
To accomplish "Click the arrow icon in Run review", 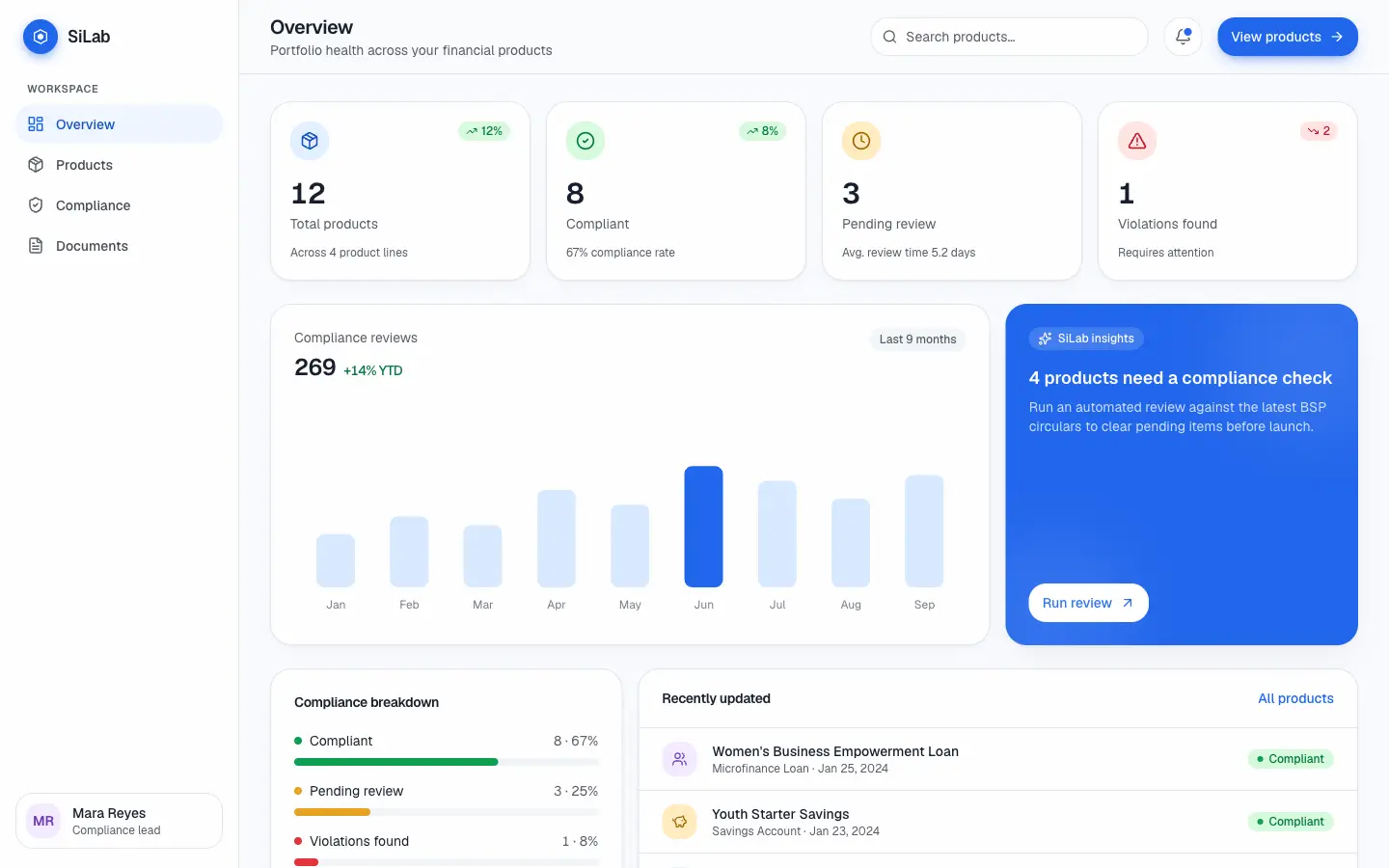I will 1127,603.
